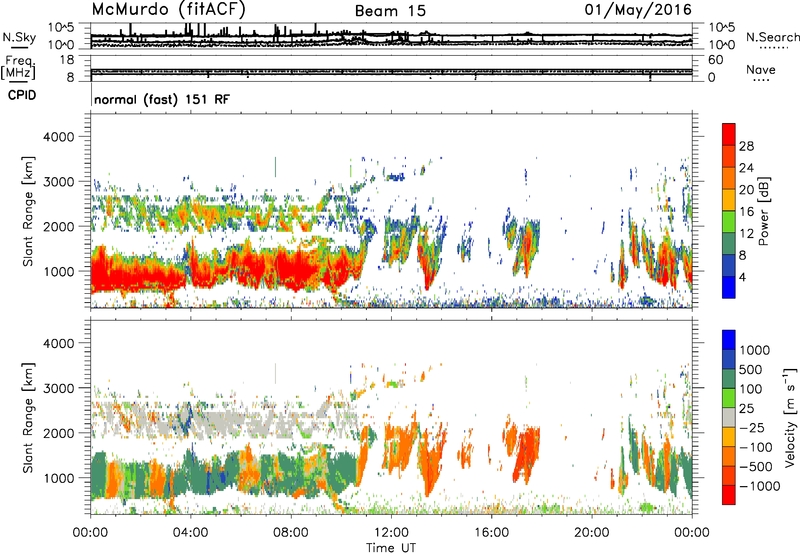The width and height of the screenshot is (800, 554).
Task: Click the 'Nave' legend label
Action: (x=761, y=69)
